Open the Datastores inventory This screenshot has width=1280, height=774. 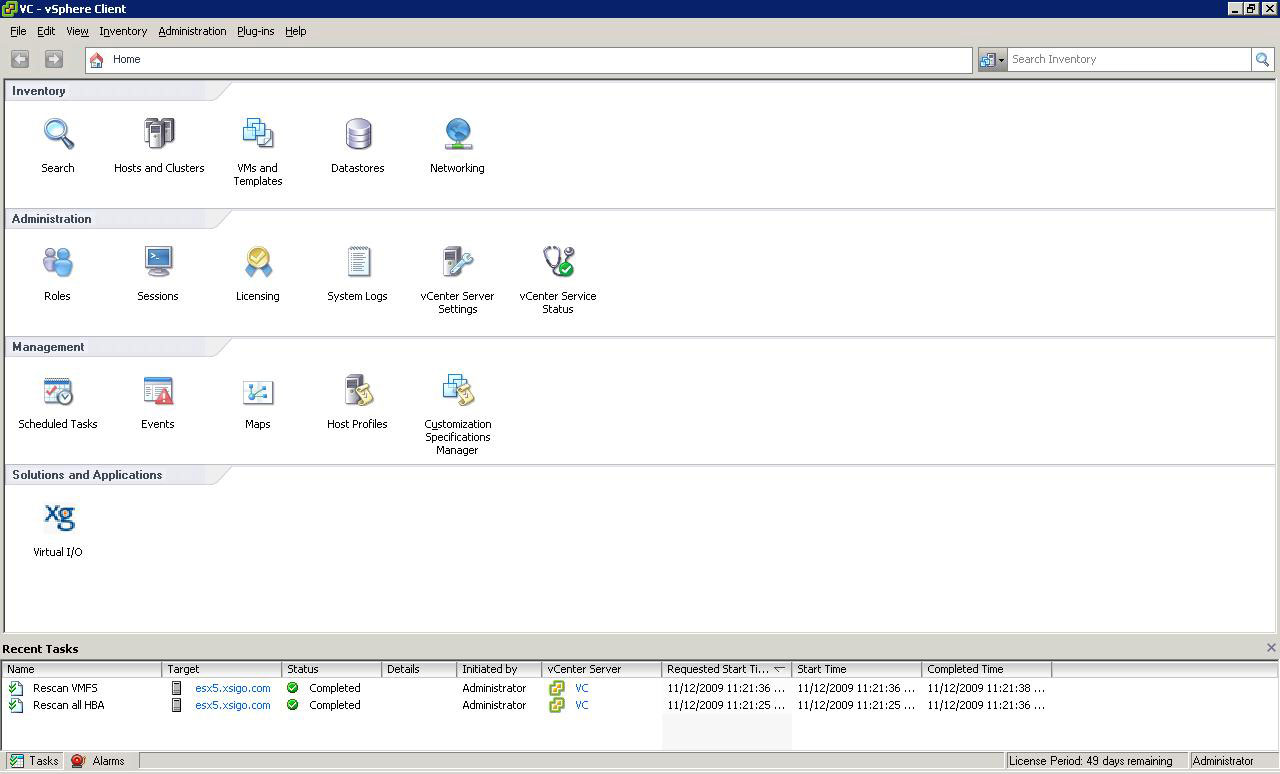[358, 146]
